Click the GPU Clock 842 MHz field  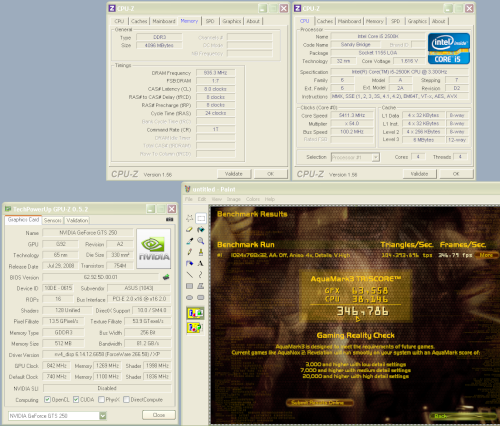(56, 366)
